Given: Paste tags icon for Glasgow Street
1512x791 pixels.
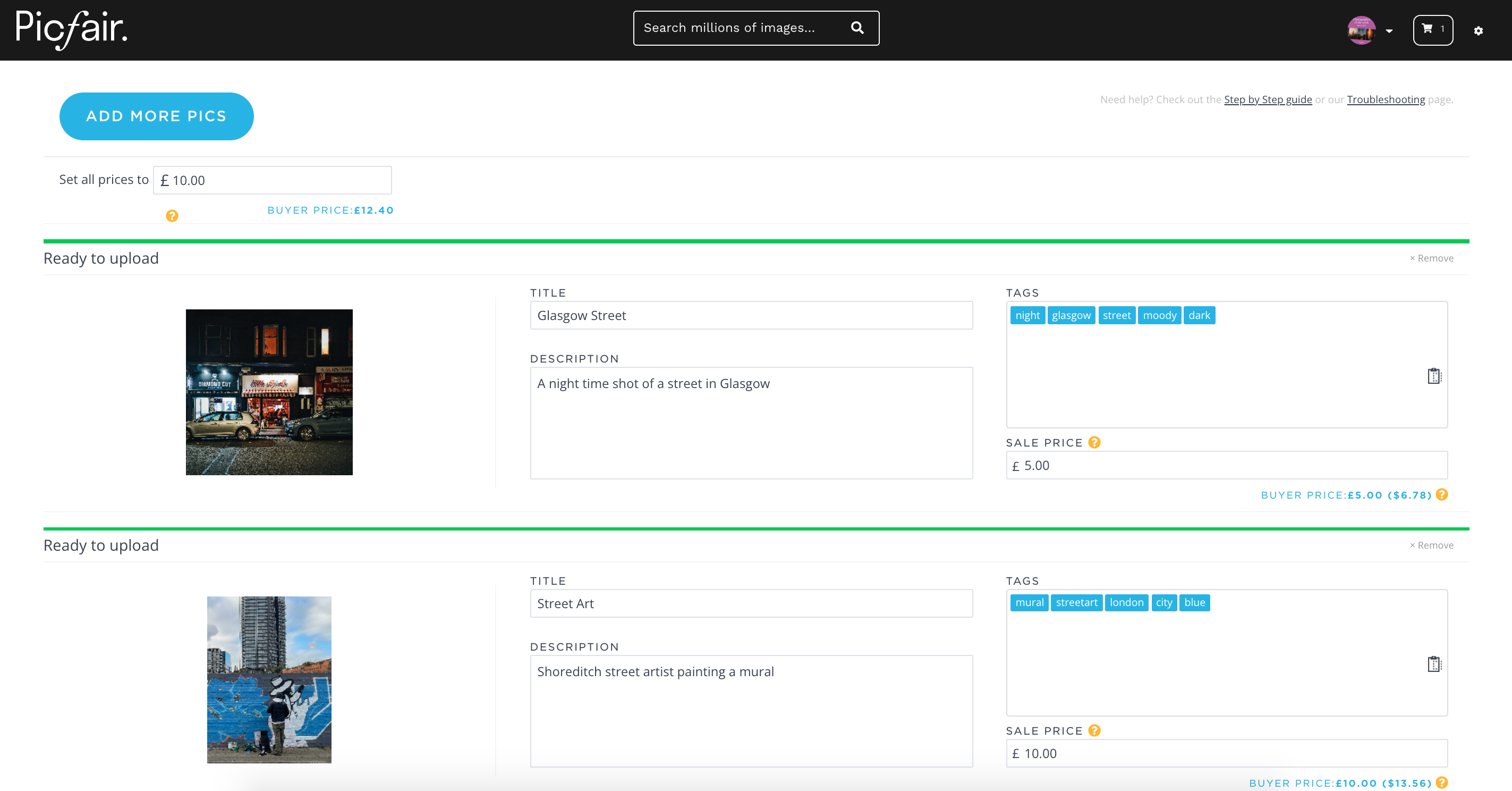Looking at the screenshot, I should click(x=1434, y=376).
